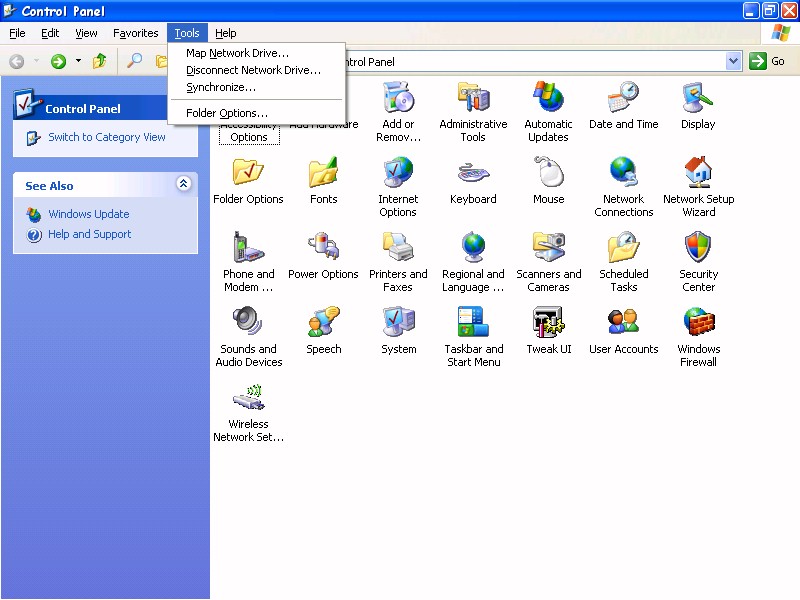Viewport: 800px width, 600px height.
Task: Launch the Network Setup Wizard
Action: click(x=698, y=187)
